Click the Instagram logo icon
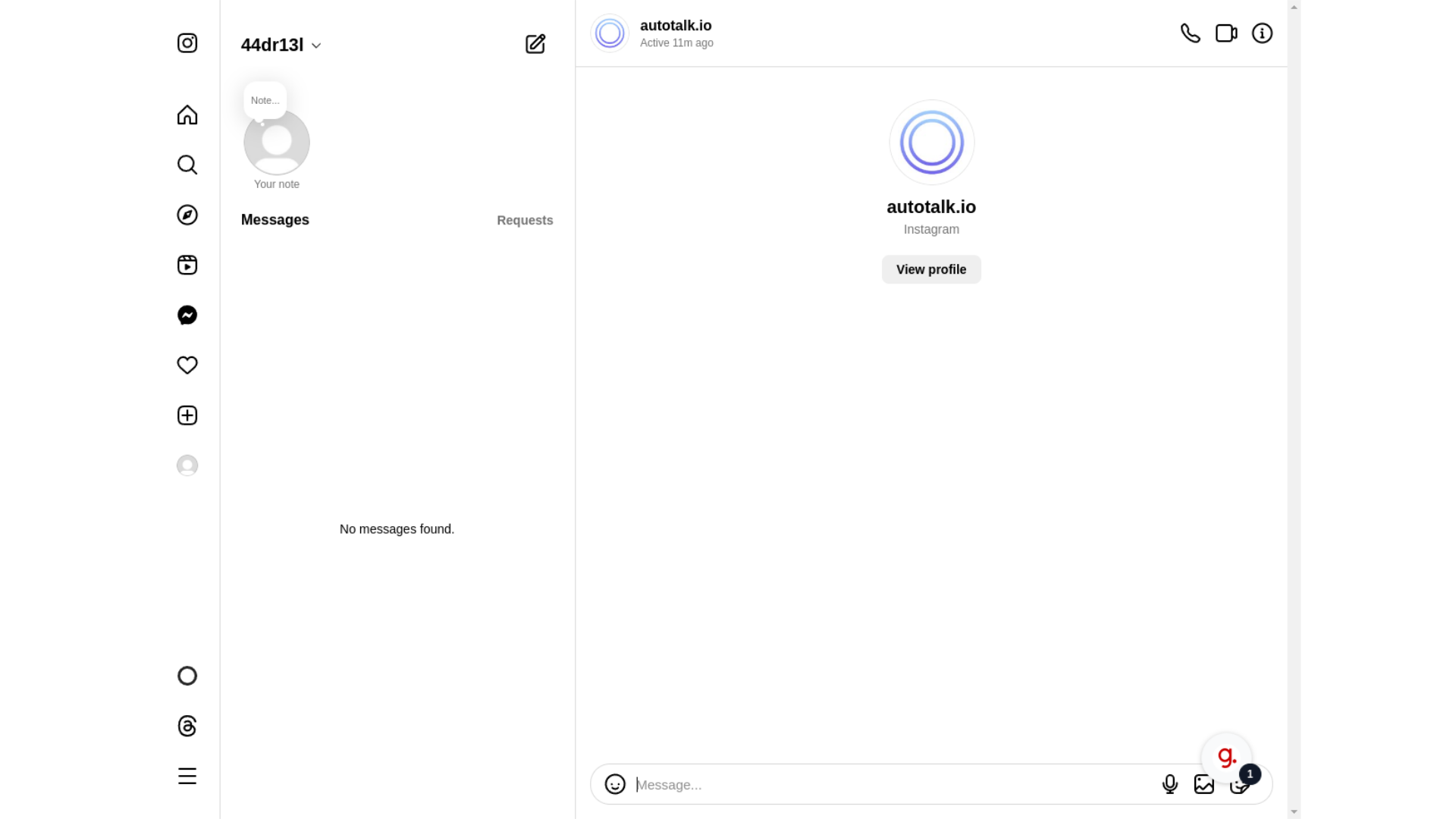1456x819 pixels. tap(187, 43)
